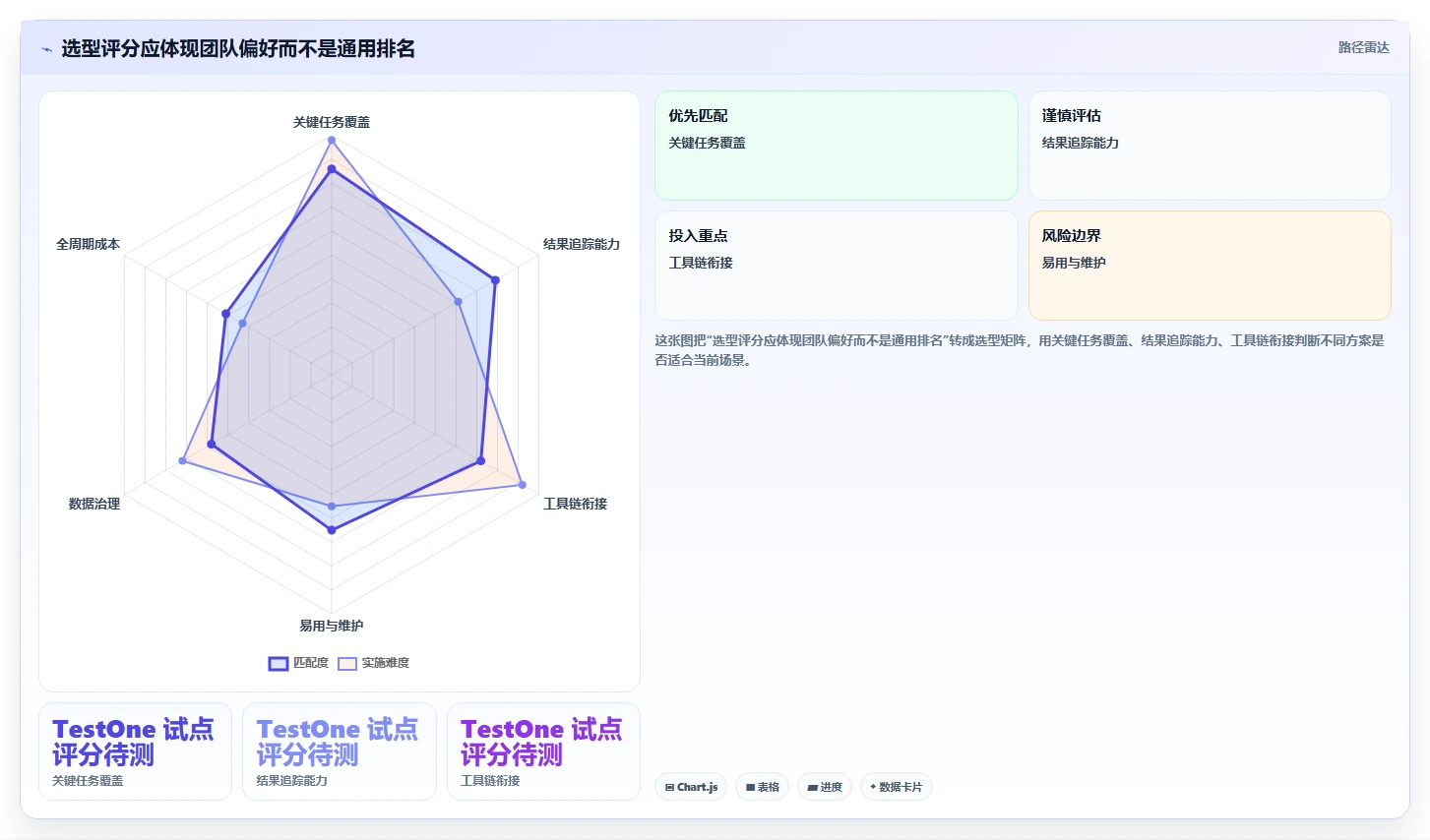Click the 全周期成本 radar axis label
1430x840 pixels.
coord(88,244)
